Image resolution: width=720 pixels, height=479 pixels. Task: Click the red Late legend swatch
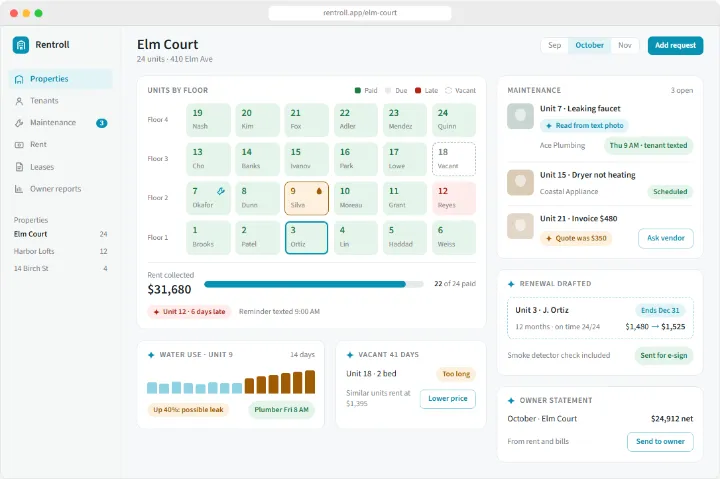click(418, 90)
